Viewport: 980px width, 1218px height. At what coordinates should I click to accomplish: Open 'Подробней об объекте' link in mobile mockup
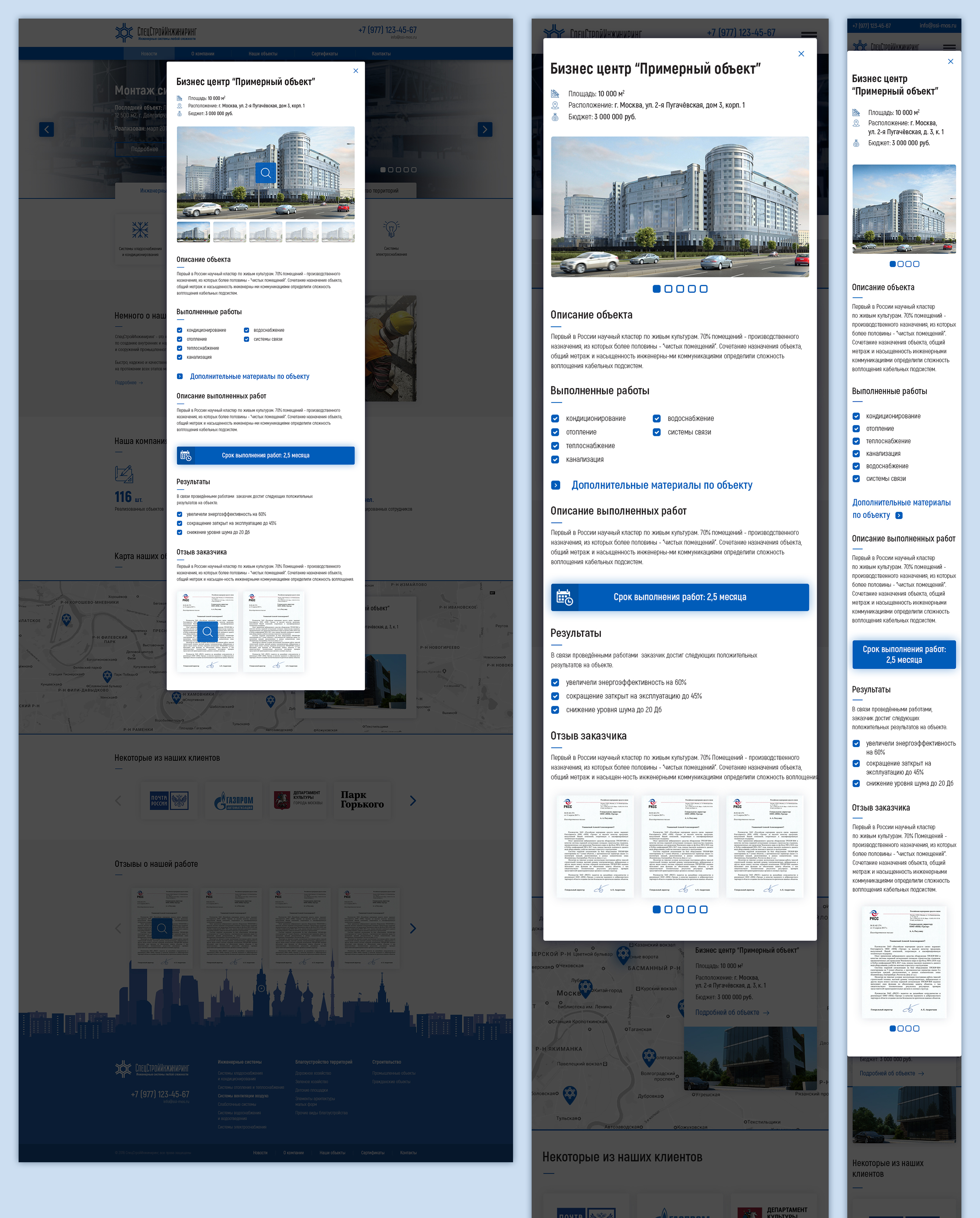(x=891, y=1073)
